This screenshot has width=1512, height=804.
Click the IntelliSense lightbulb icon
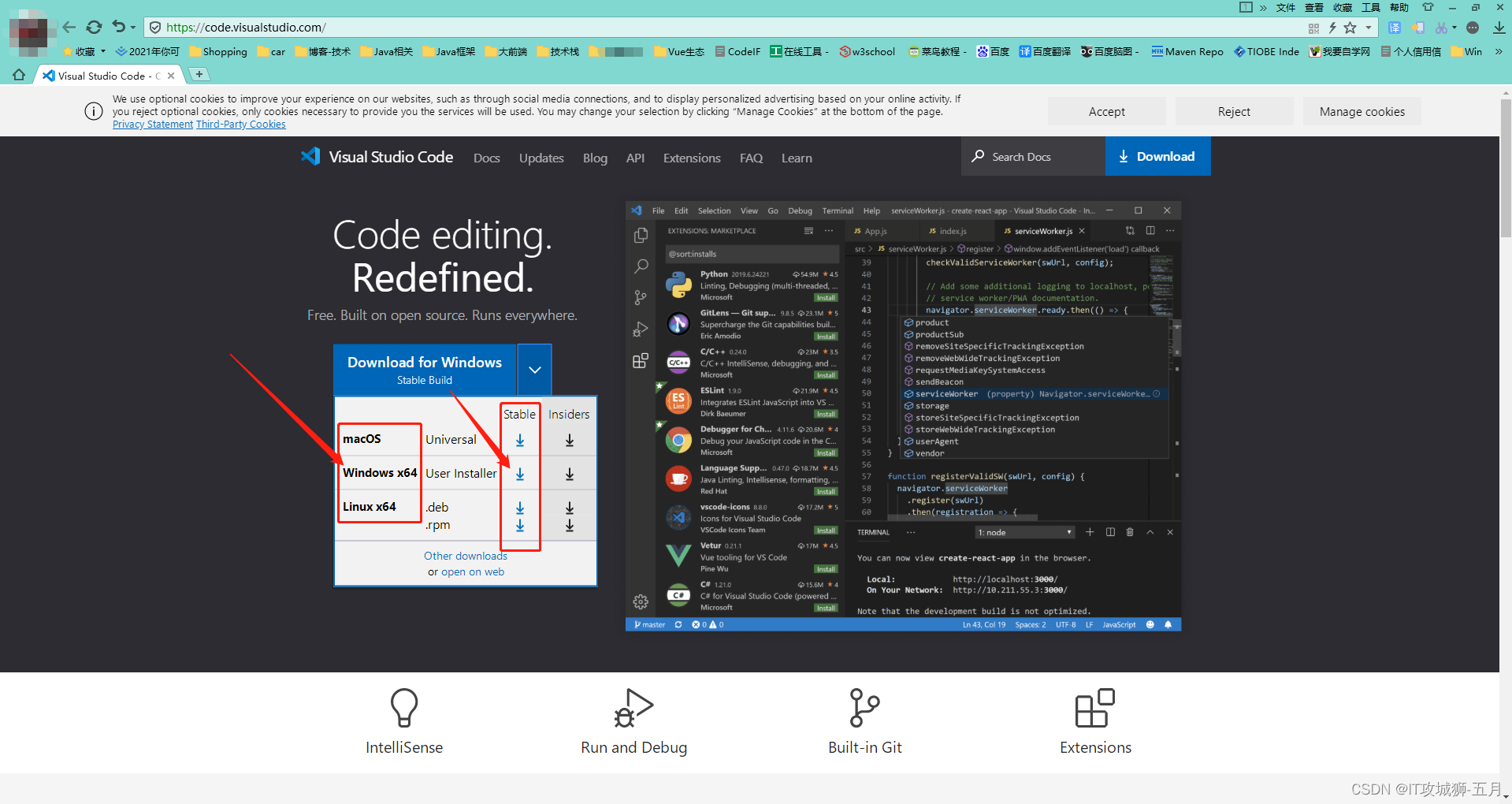(x=404, y=708)
